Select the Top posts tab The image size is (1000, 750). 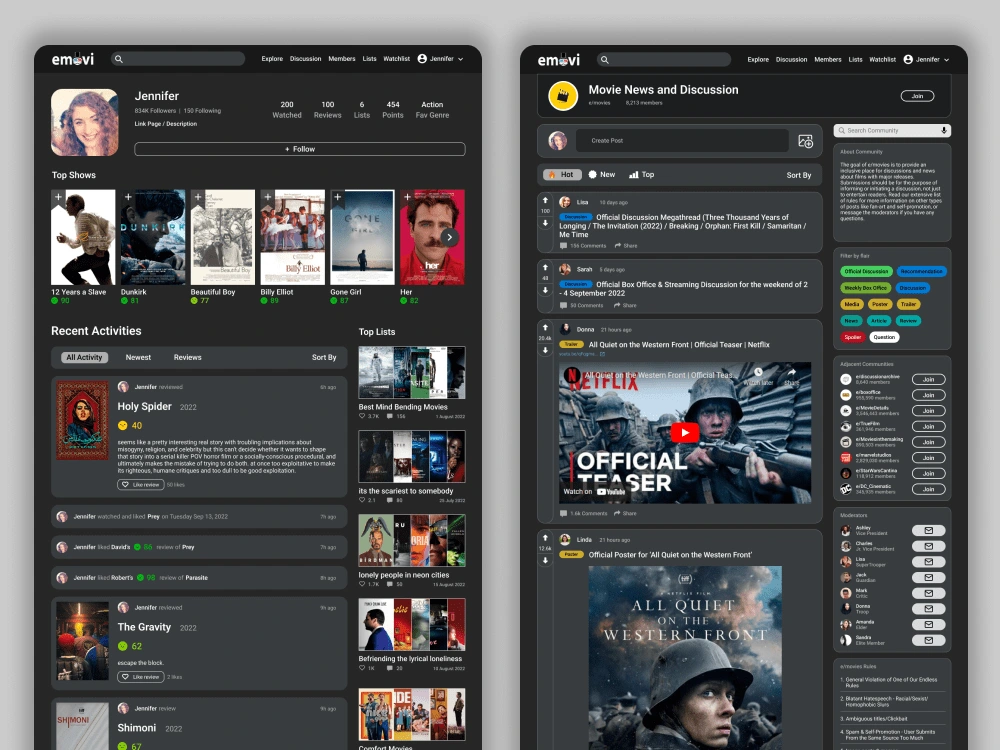642,175
